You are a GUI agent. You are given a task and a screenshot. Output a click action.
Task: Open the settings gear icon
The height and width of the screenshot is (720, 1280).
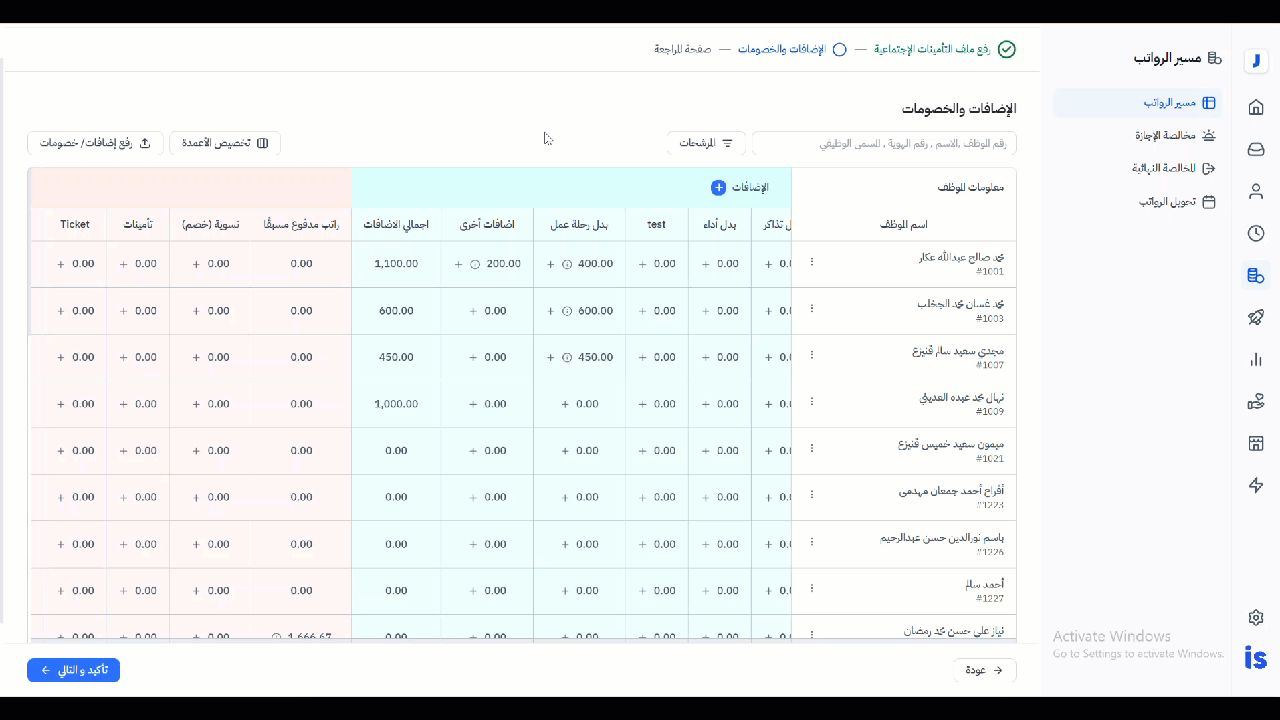[1256, 617]
